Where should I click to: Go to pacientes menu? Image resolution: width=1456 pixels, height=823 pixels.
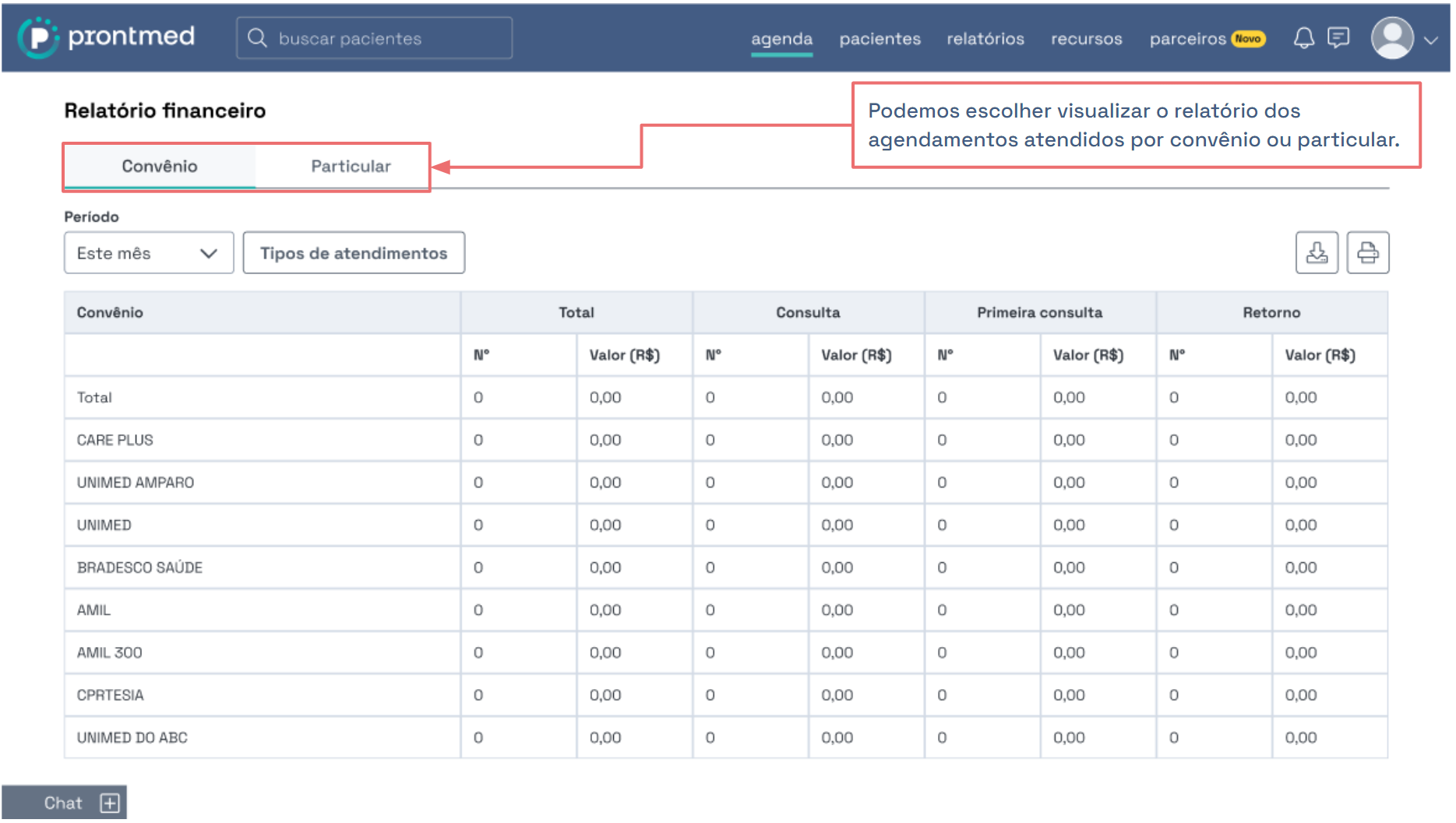click(880, 39)
